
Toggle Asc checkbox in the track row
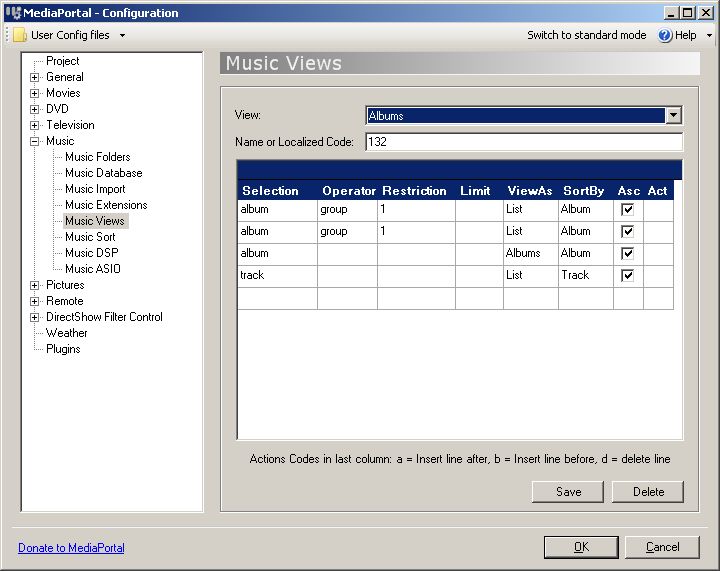628,276
